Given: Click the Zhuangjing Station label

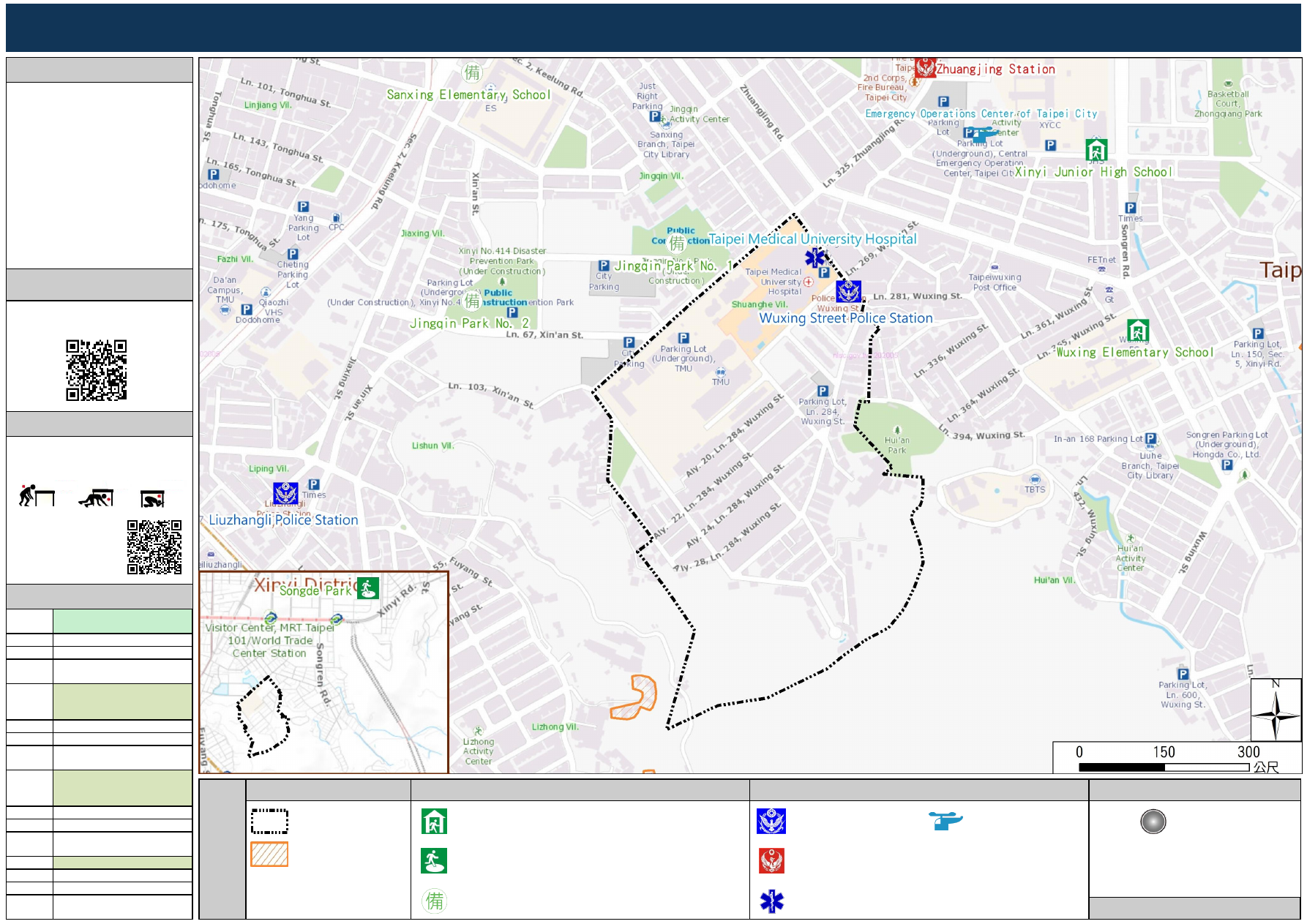Looking at the screenshot, I should 995,69.
